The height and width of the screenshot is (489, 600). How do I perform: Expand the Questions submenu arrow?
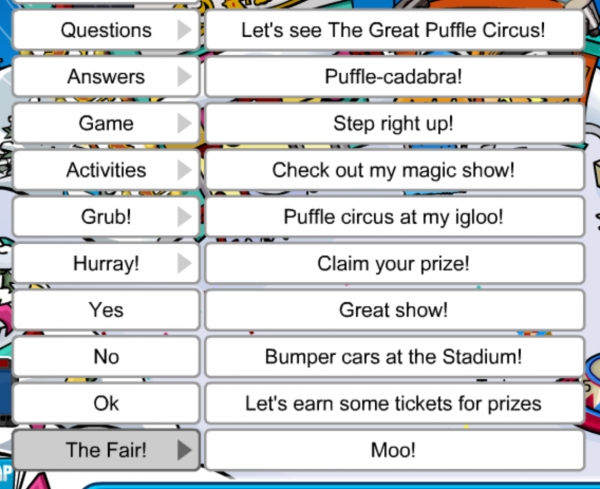coord(184,30)
